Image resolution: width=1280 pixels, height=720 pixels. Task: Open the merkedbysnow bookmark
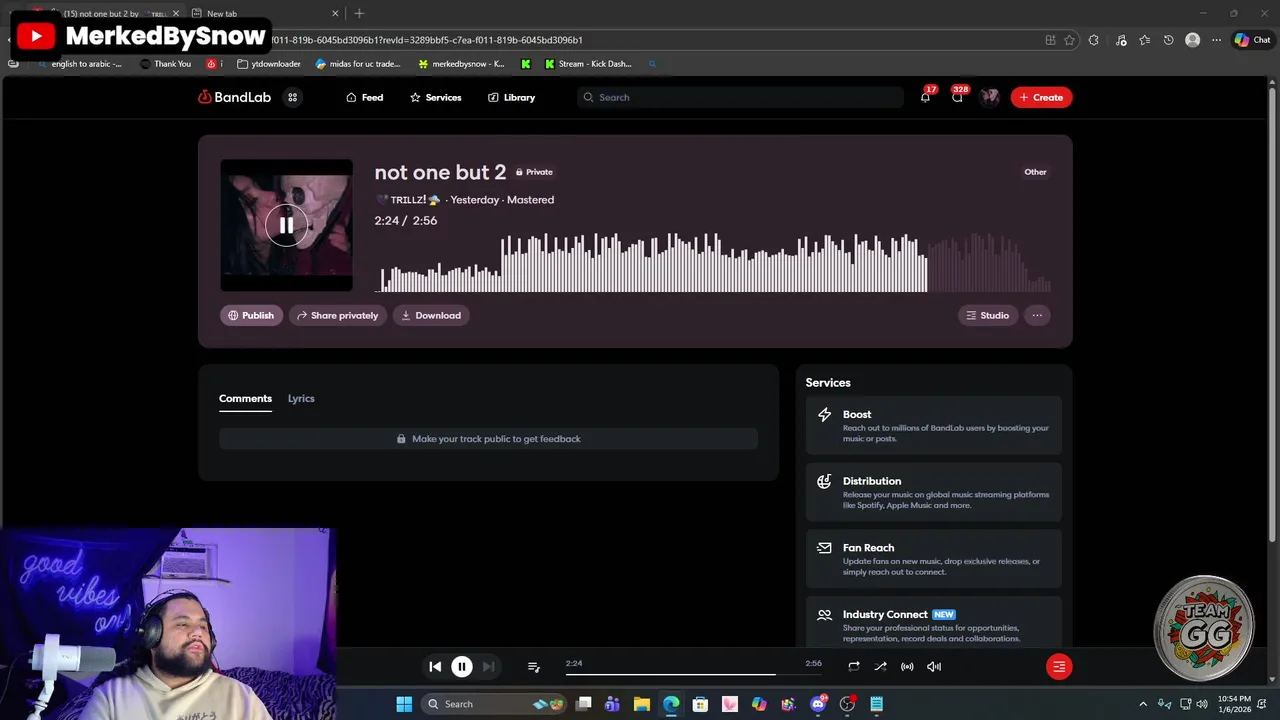point(461,64)
